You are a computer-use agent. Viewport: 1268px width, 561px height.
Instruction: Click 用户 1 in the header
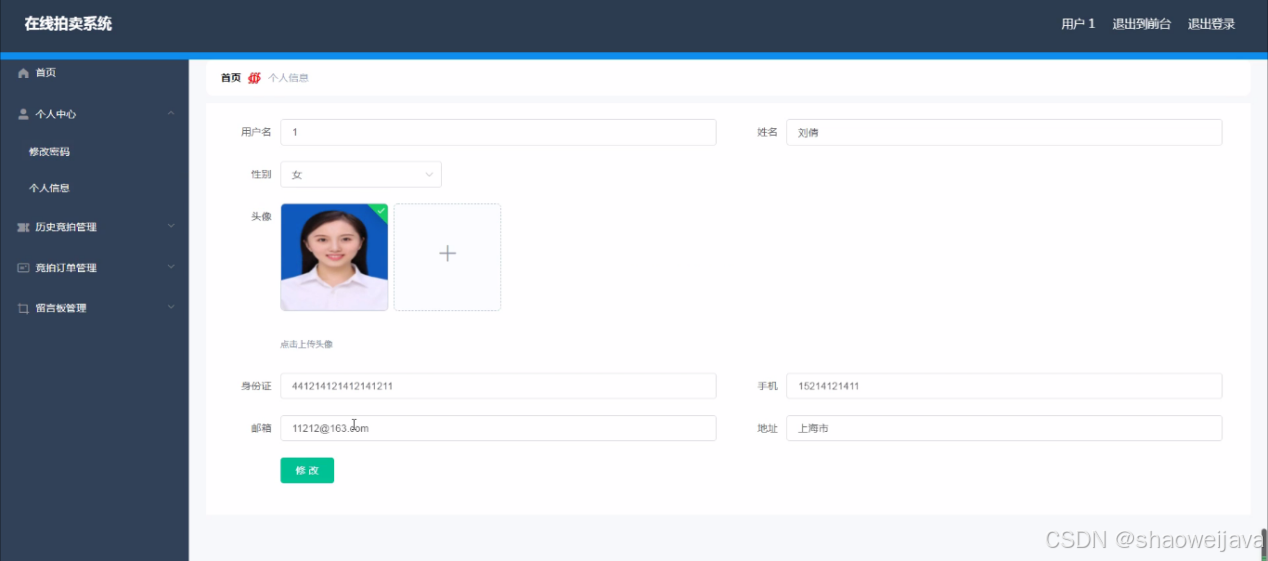click(1078, 24)
